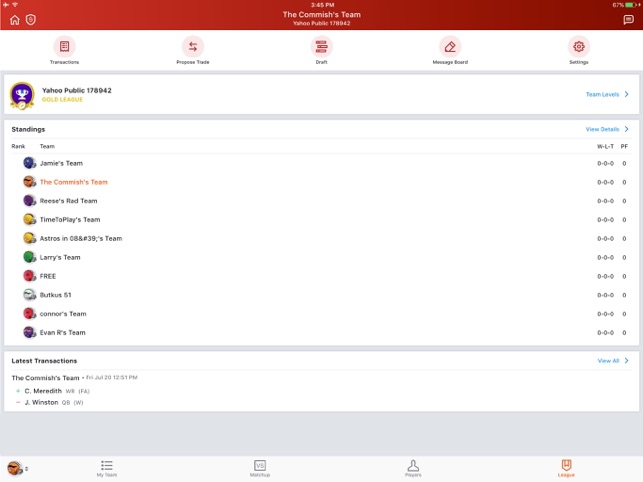Screen dimensions: 643x482
Task: Select Reese's Rad Team helmet icon
Action: pos(30,201)
